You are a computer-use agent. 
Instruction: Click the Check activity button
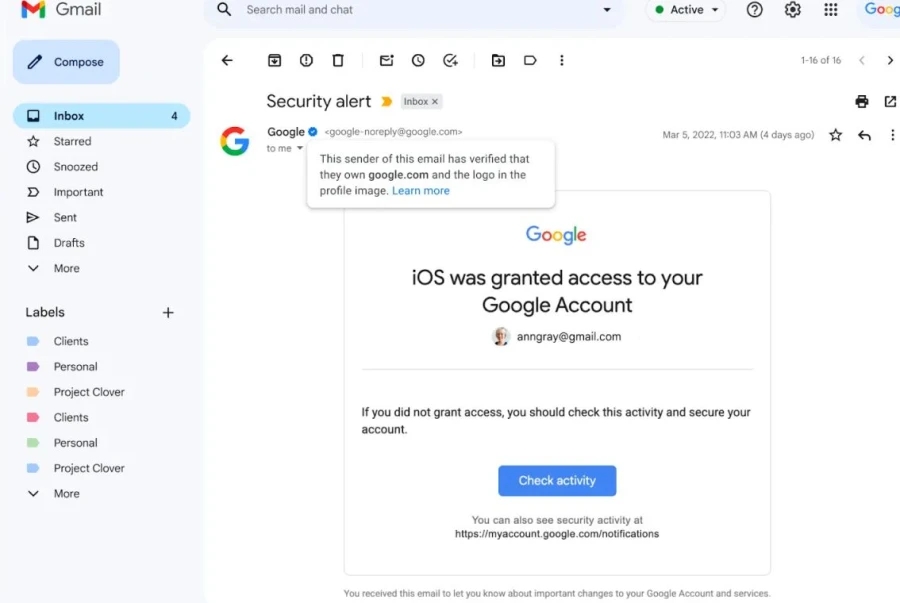557,481
